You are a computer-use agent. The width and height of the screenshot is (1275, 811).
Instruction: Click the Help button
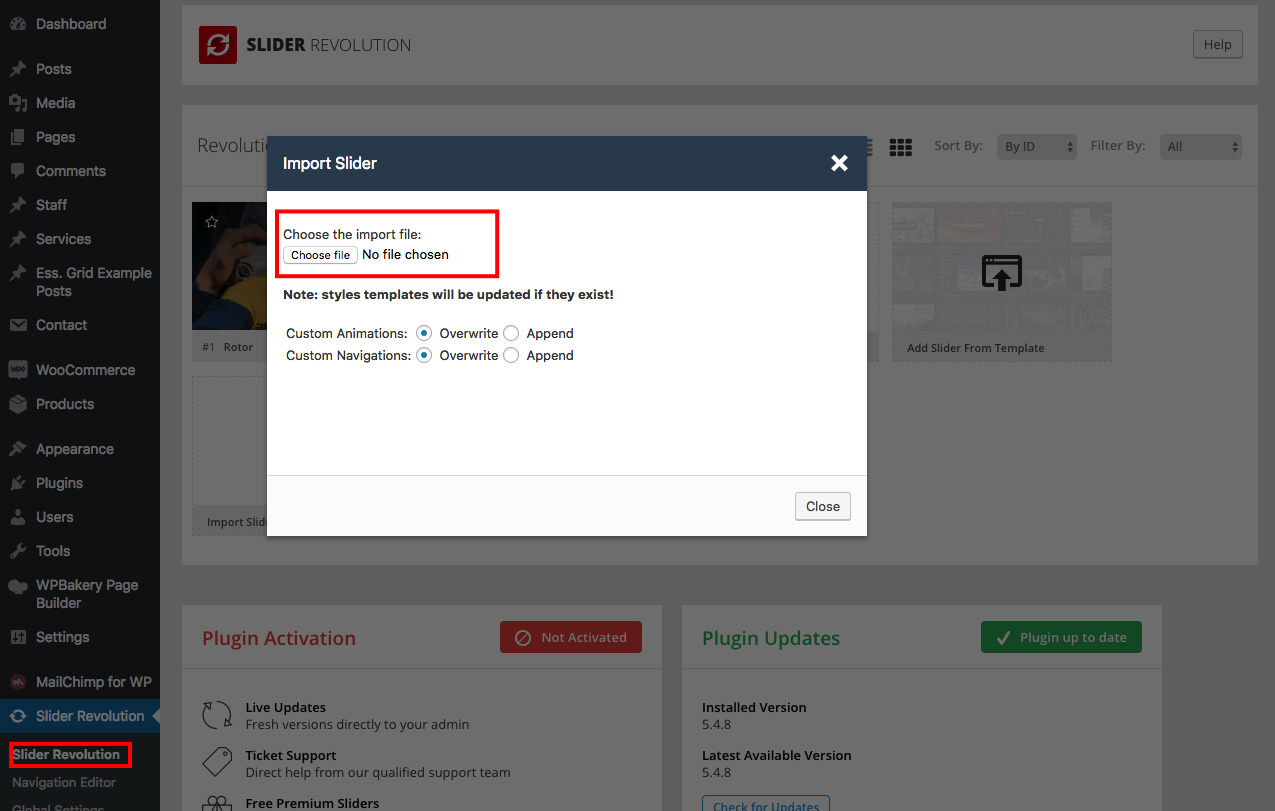[1217, 44]
